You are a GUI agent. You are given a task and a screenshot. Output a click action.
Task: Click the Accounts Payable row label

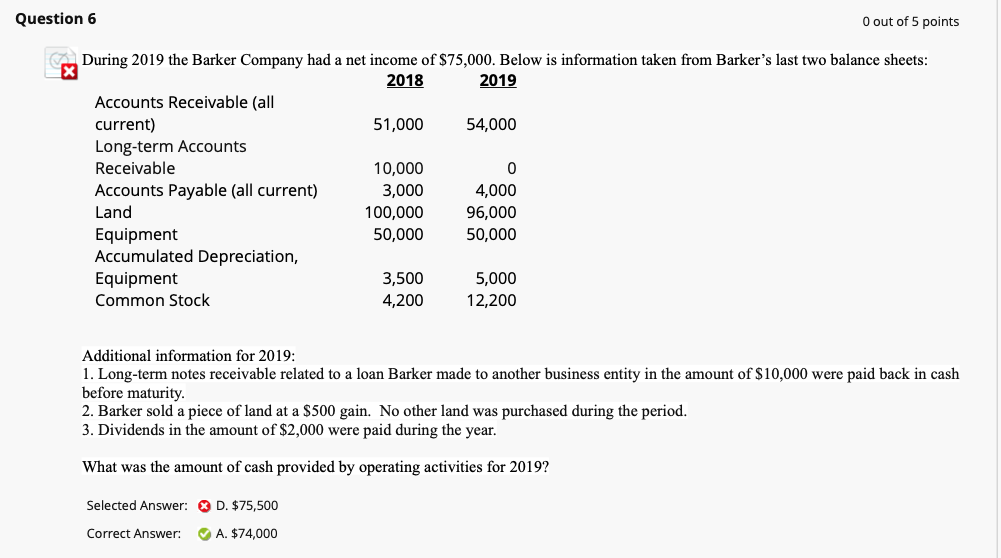[x=206, y=191]
